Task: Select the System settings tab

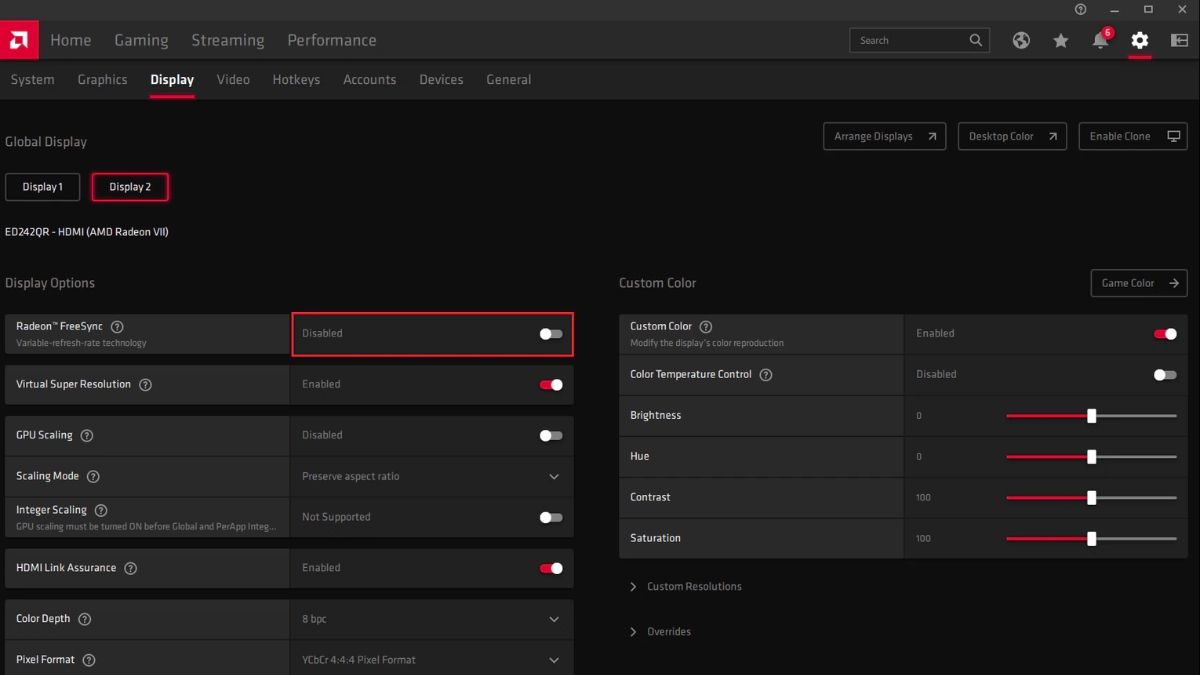Action: (33, 80)
